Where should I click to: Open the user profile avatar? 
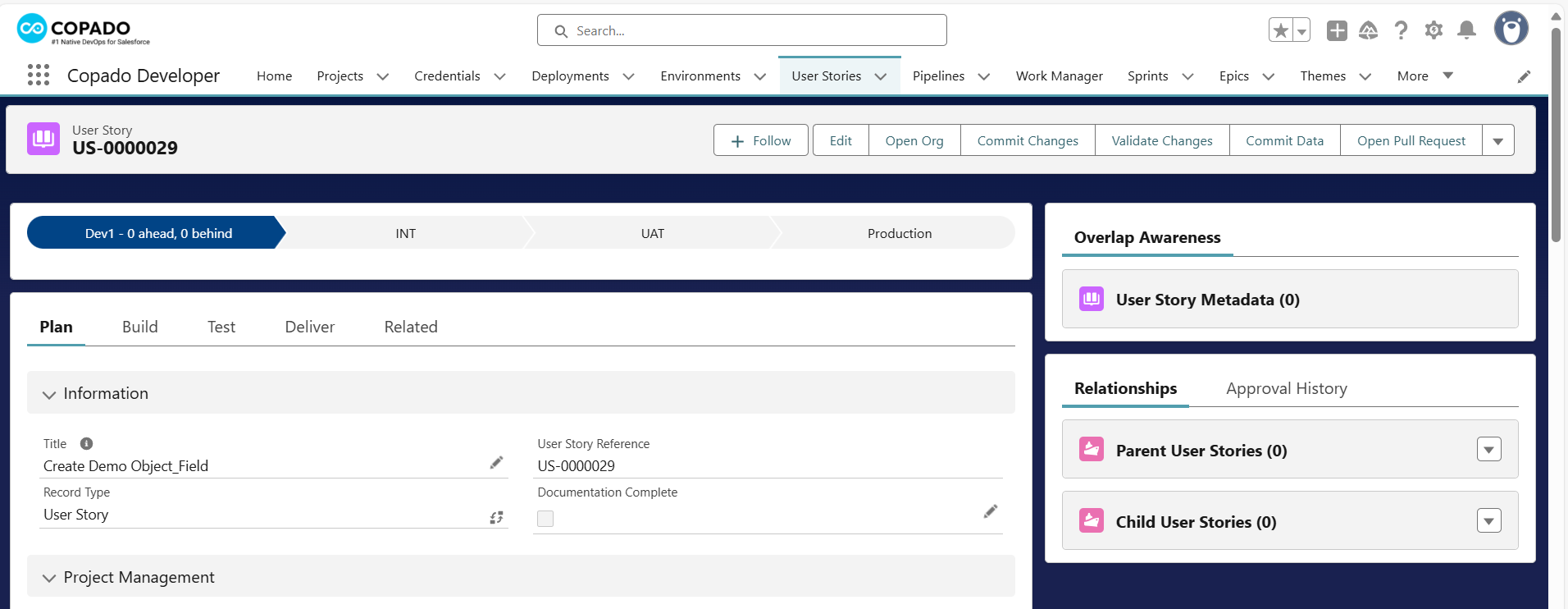pyautogui.click(x=1511, y=29)
